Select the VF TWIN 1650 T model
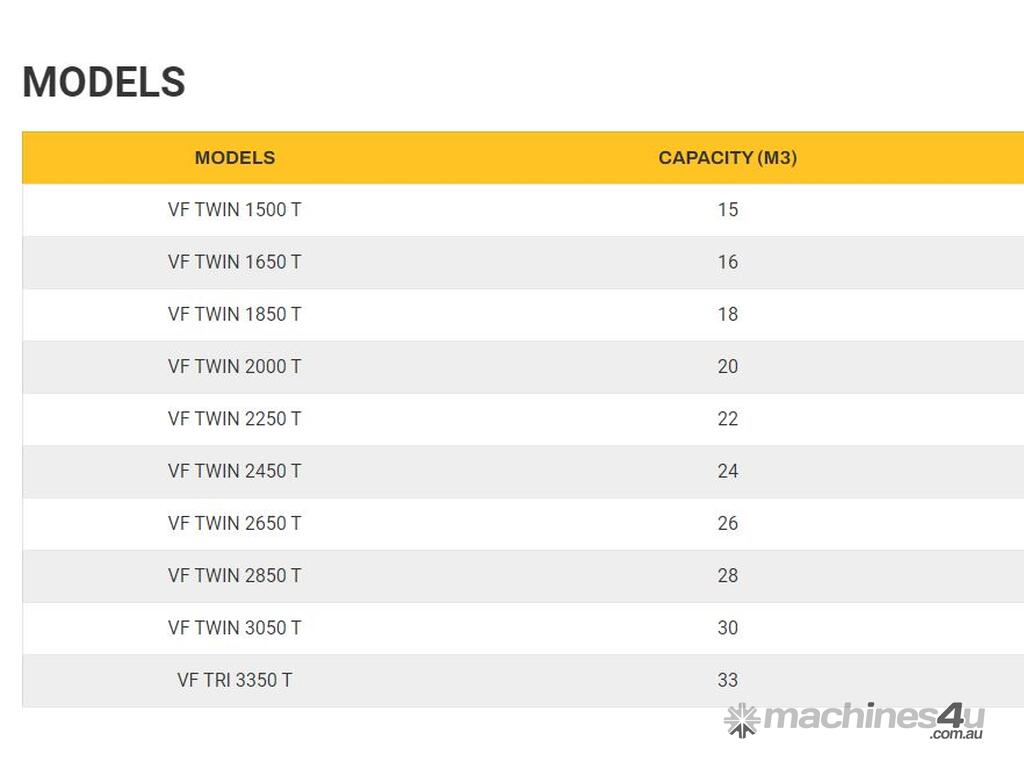 234,262
